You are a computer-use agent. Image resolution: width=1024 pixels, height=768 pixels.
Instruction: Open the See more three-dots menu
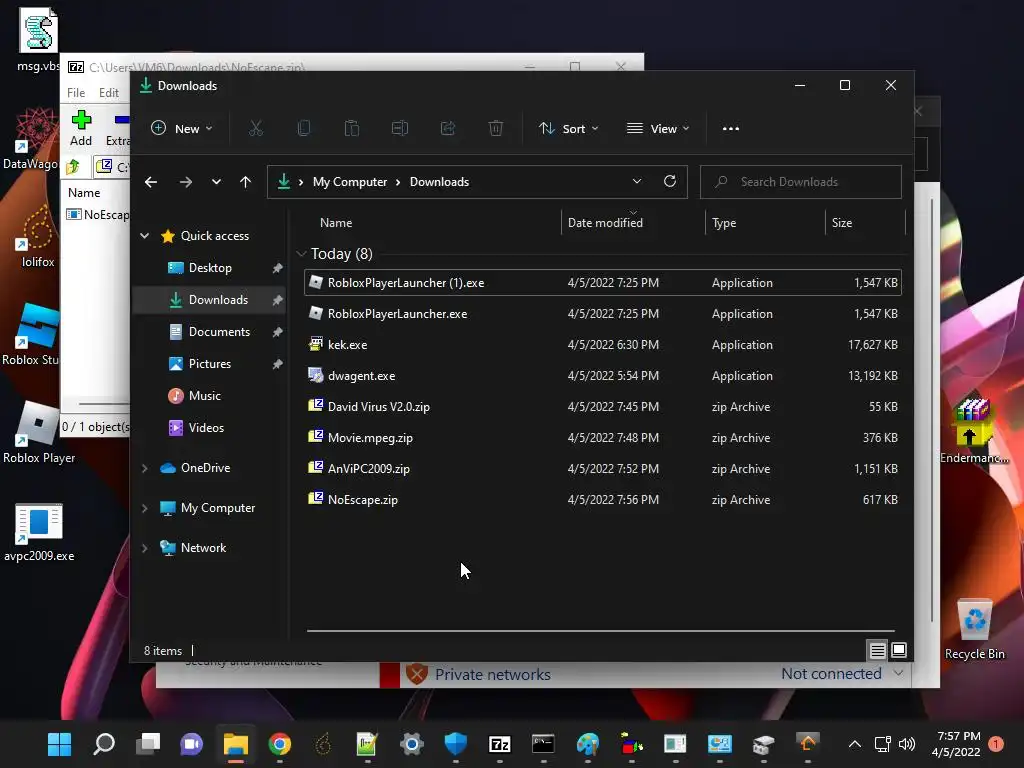click(x=731, y=129)
